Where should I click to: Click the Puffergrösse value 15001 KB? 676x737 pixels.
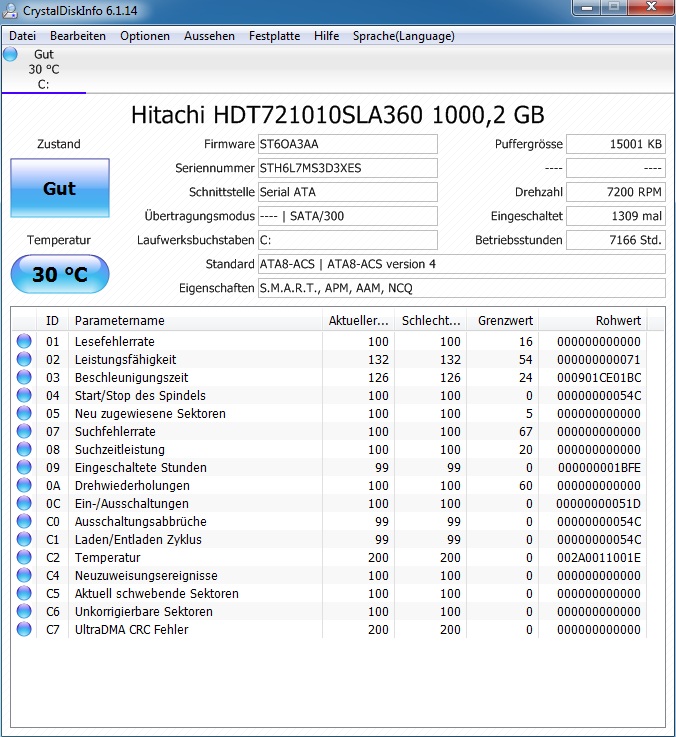point(616,144)
